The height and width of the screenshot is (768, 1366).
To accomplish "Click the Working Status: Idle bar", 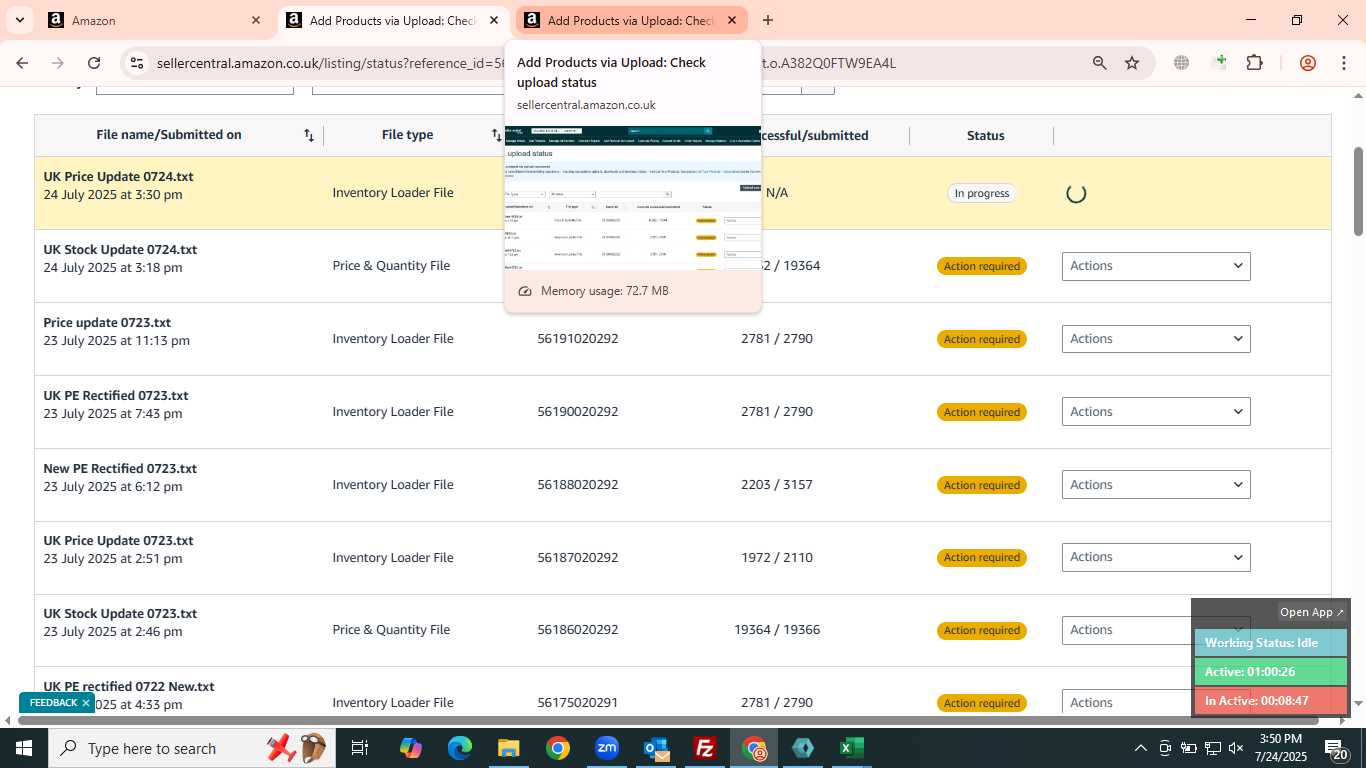I will [x=1270, y=643].
